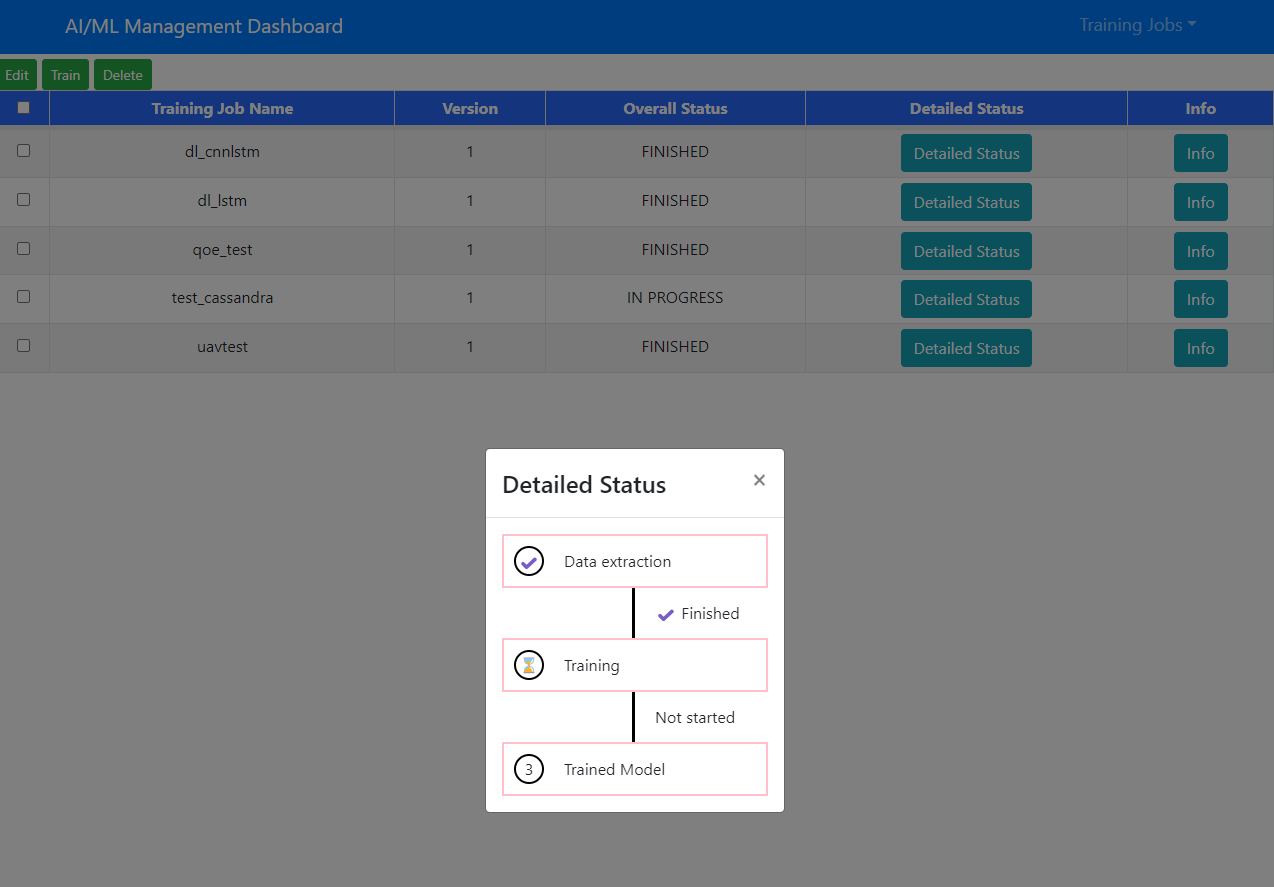1274x887 pixels.
Task: Click the purple Finished checkmark icon
Action: click(x=666, y=614)
